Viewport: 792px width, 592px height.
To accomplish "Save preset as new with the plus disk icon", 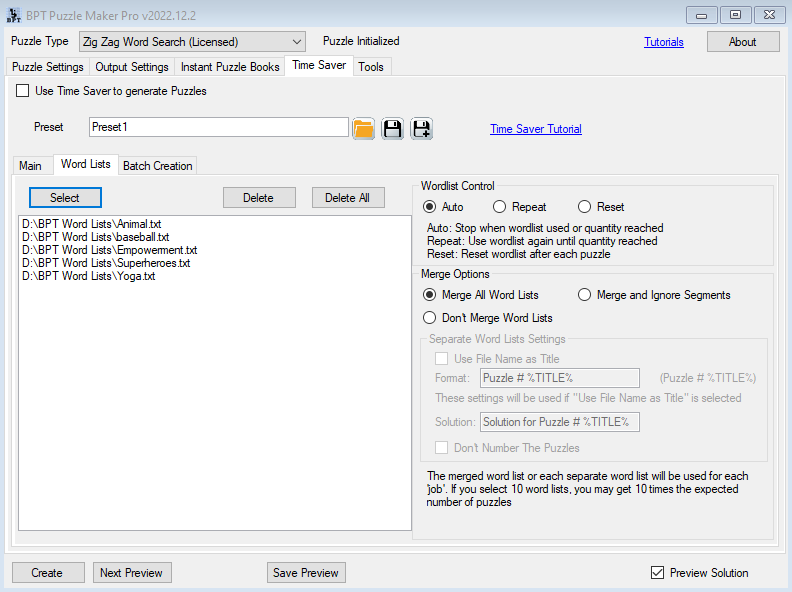I will coord(421,128).
